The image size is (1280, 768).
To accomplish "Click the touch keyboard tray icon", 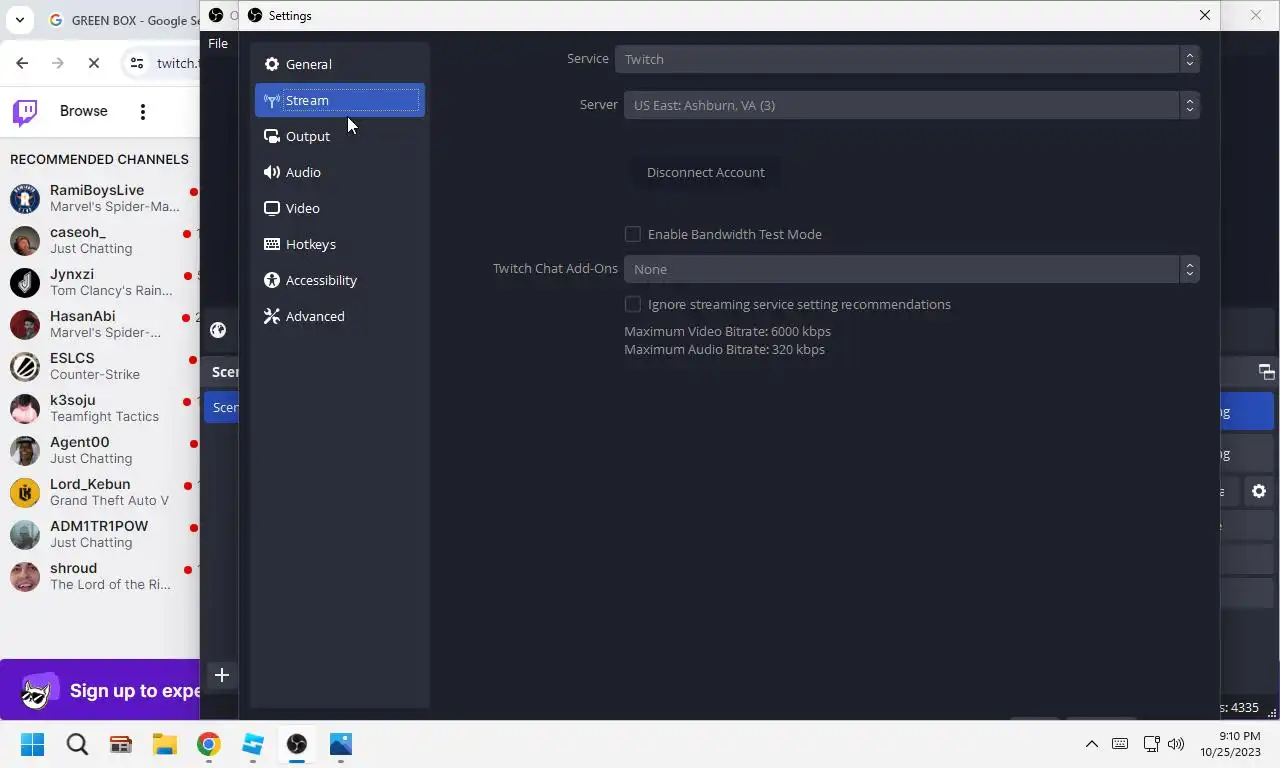I will [x=1120, y=744].
